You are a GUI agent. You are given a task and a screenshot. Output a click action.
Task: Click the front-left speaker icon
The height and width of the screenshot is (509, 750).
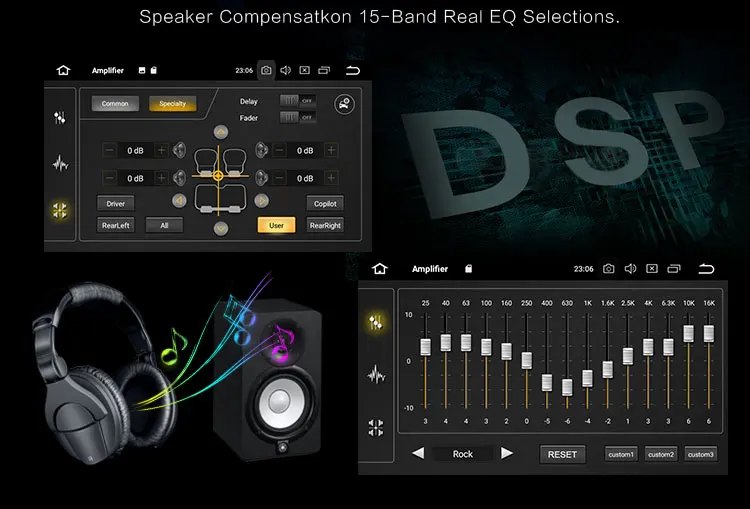point(179,150)
